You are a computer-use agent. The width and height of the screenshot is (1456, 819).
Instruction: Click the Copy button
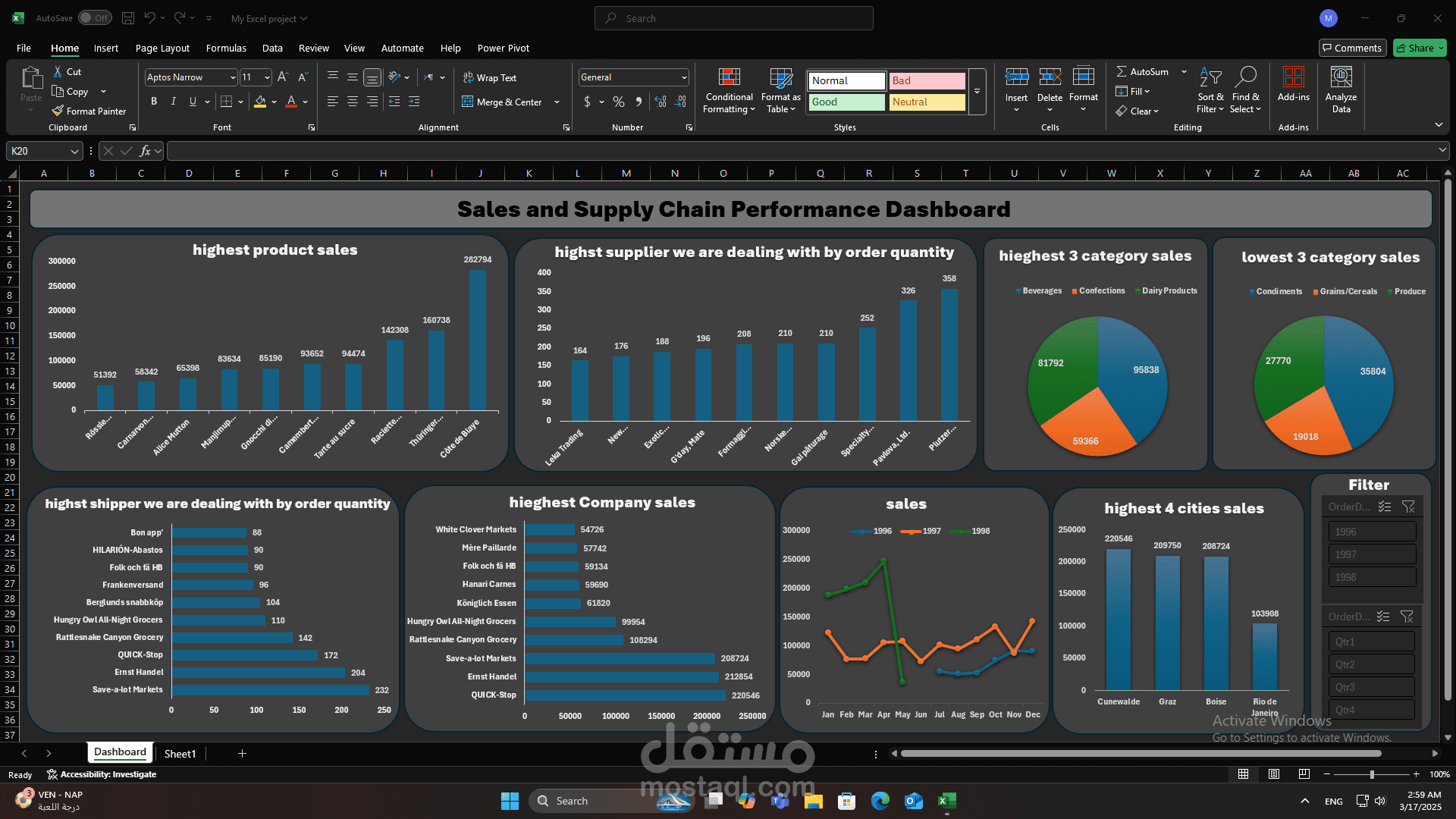point(70,92)
